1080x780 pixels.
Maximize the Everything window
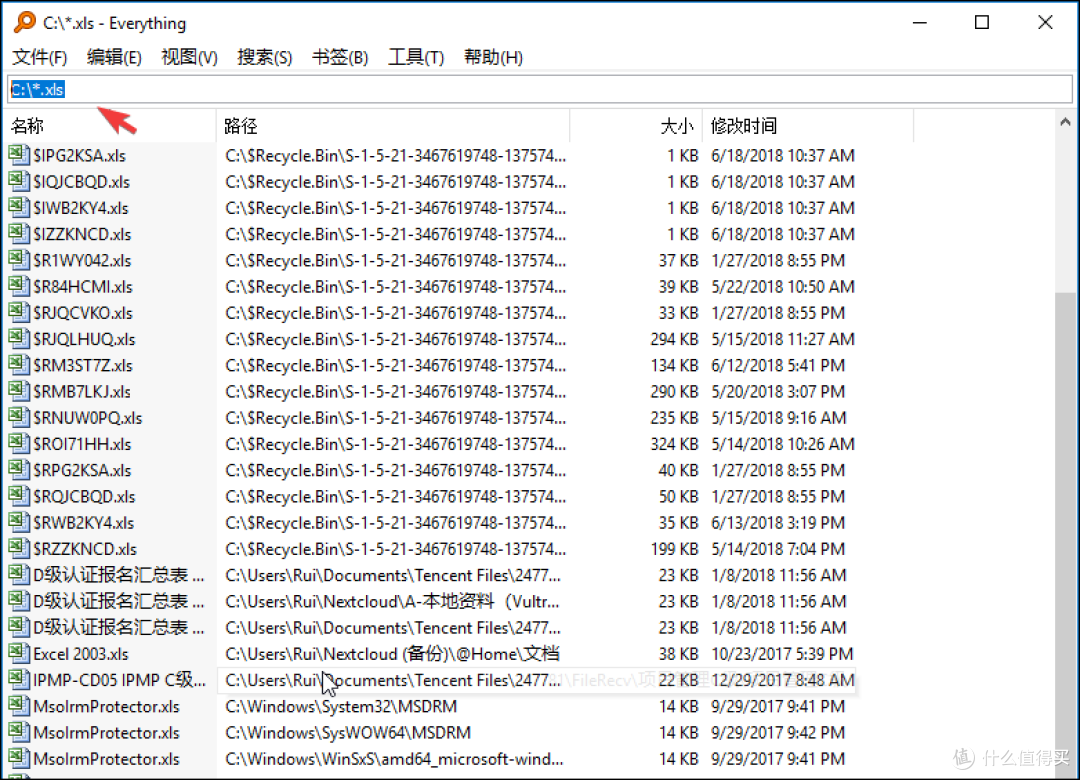982,22
